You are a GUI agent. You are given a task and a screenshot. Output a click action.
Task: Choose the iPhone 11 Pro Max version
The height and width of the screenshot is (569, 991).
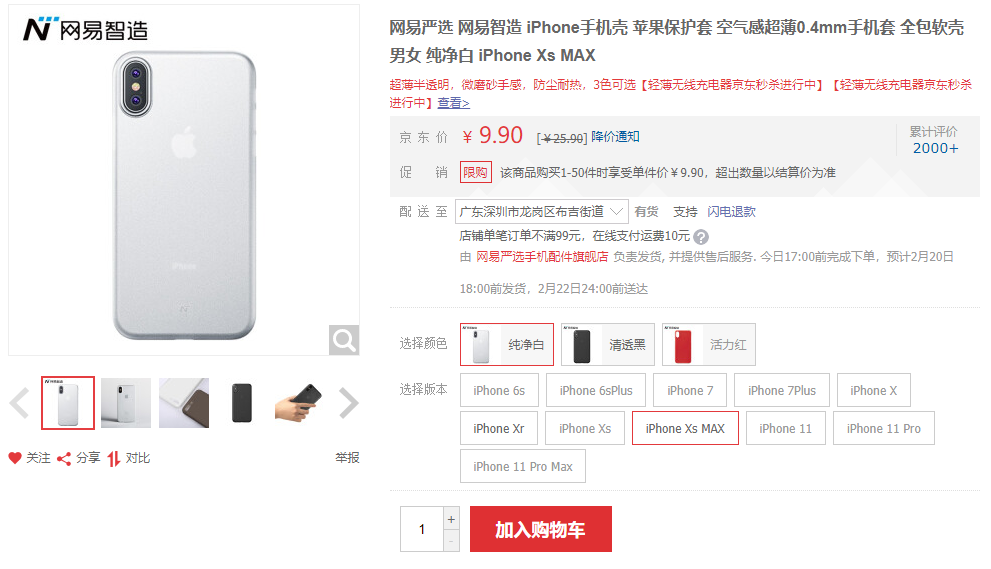(x=523, y=466)
